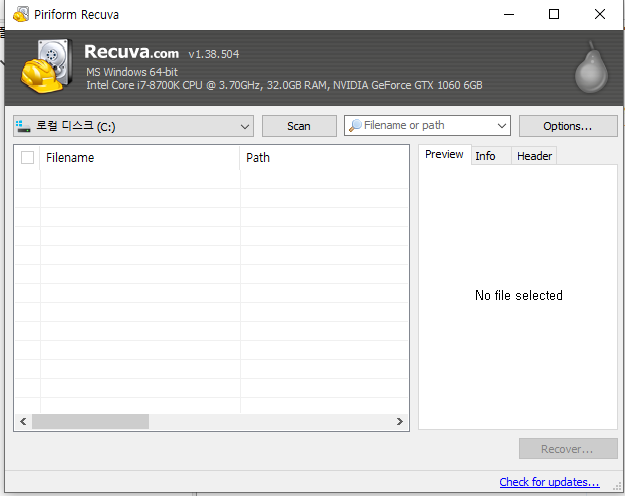The width and height of the screenshot is (625, 496).
Task: Click the file list horizontal scrollbar thumb
Action: (90, 421)
